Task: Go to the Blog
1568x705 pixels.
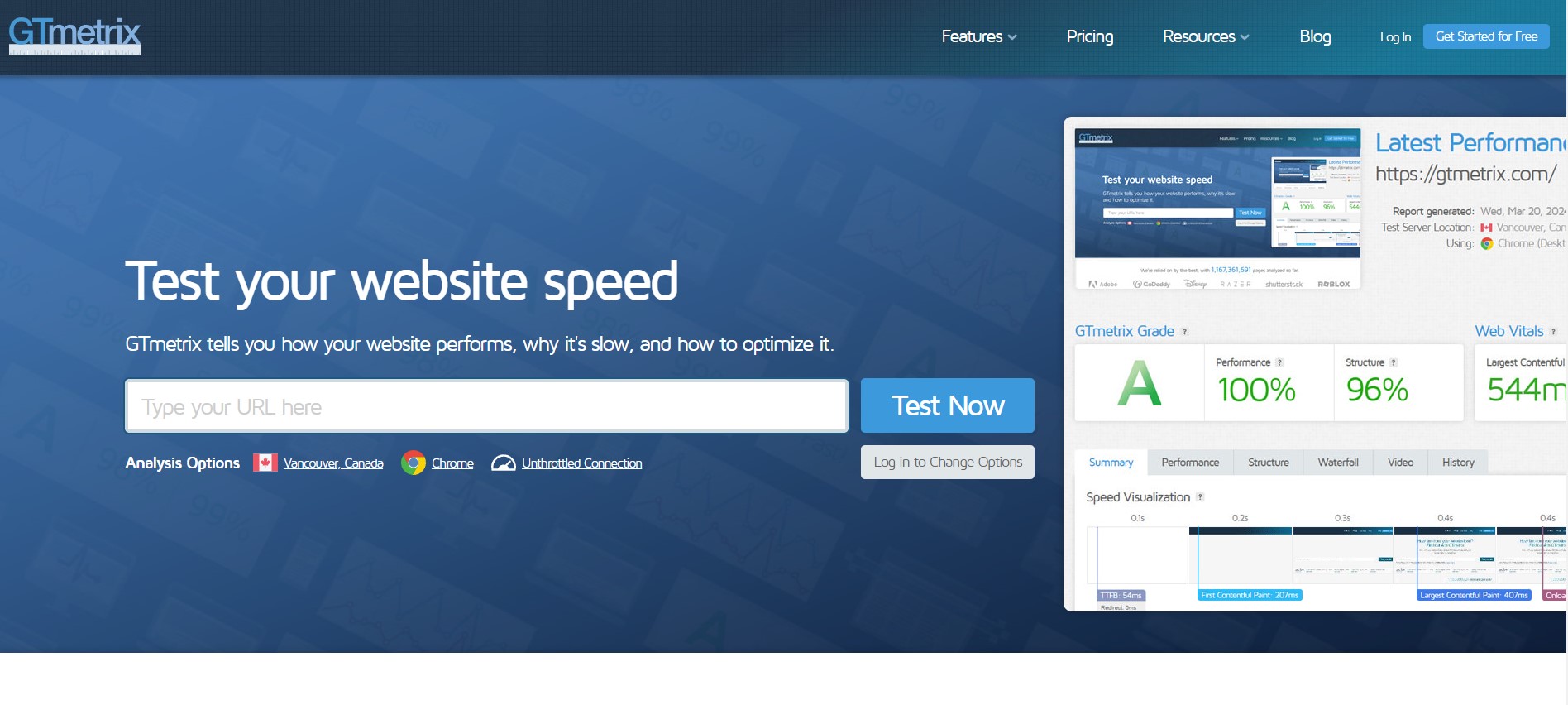Action: pyautogui.click(x=1314, y=36)
